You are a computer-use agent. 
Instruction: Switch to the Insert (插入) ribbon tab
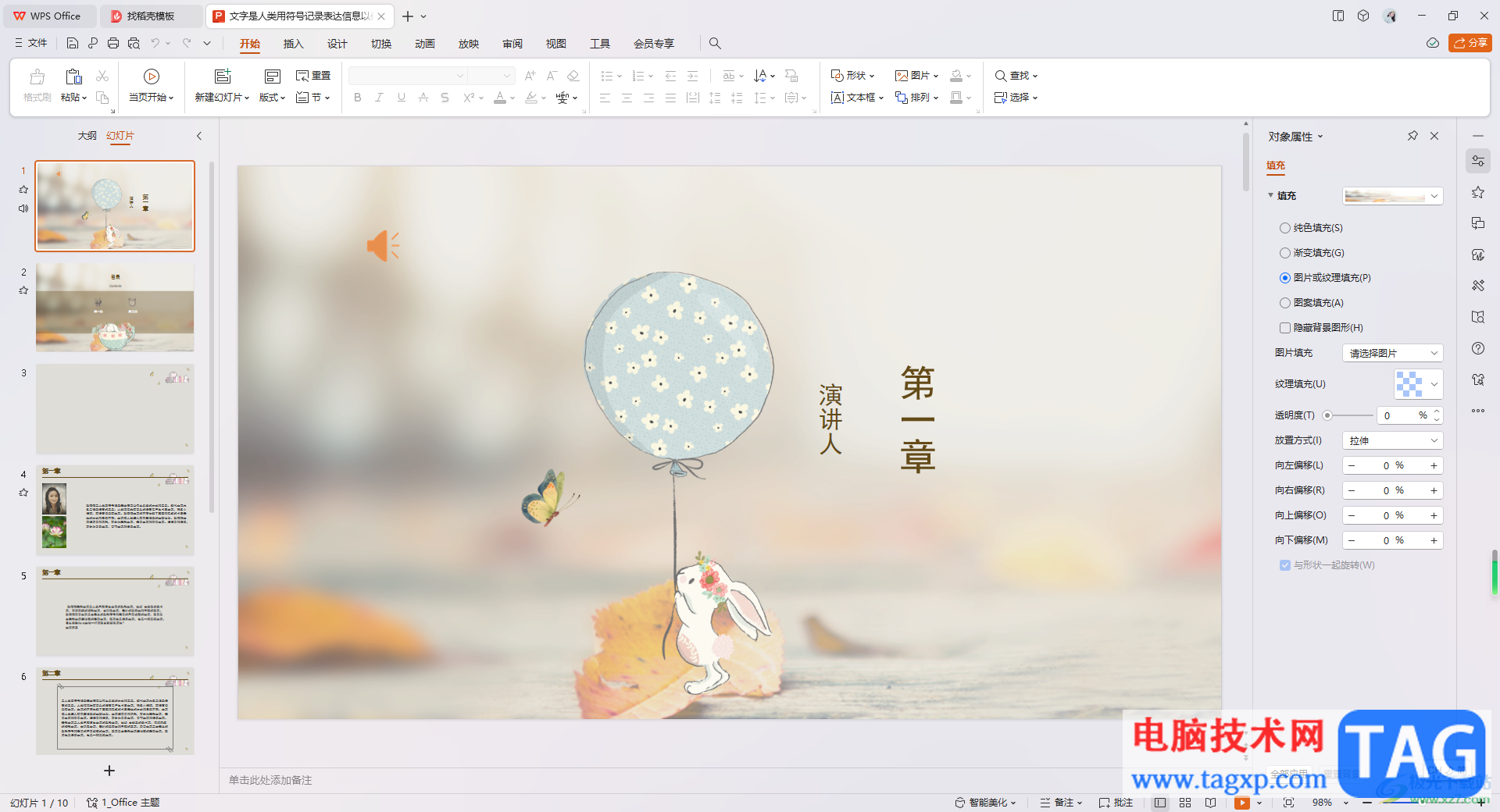click(293, 44)
